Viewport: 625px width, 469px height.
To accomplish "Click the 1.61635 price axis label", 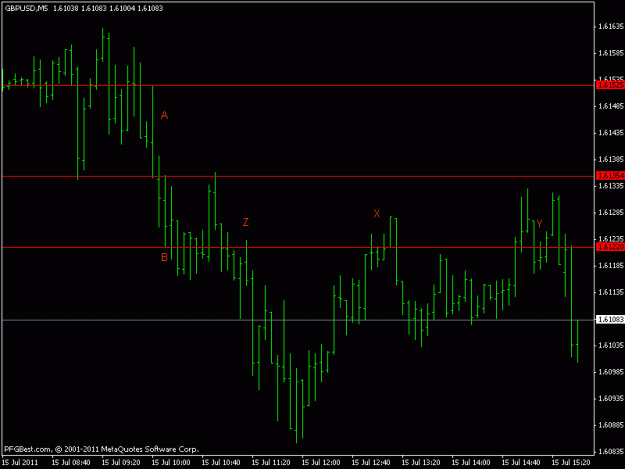I will pyautogui.click(x=611, y=27).
